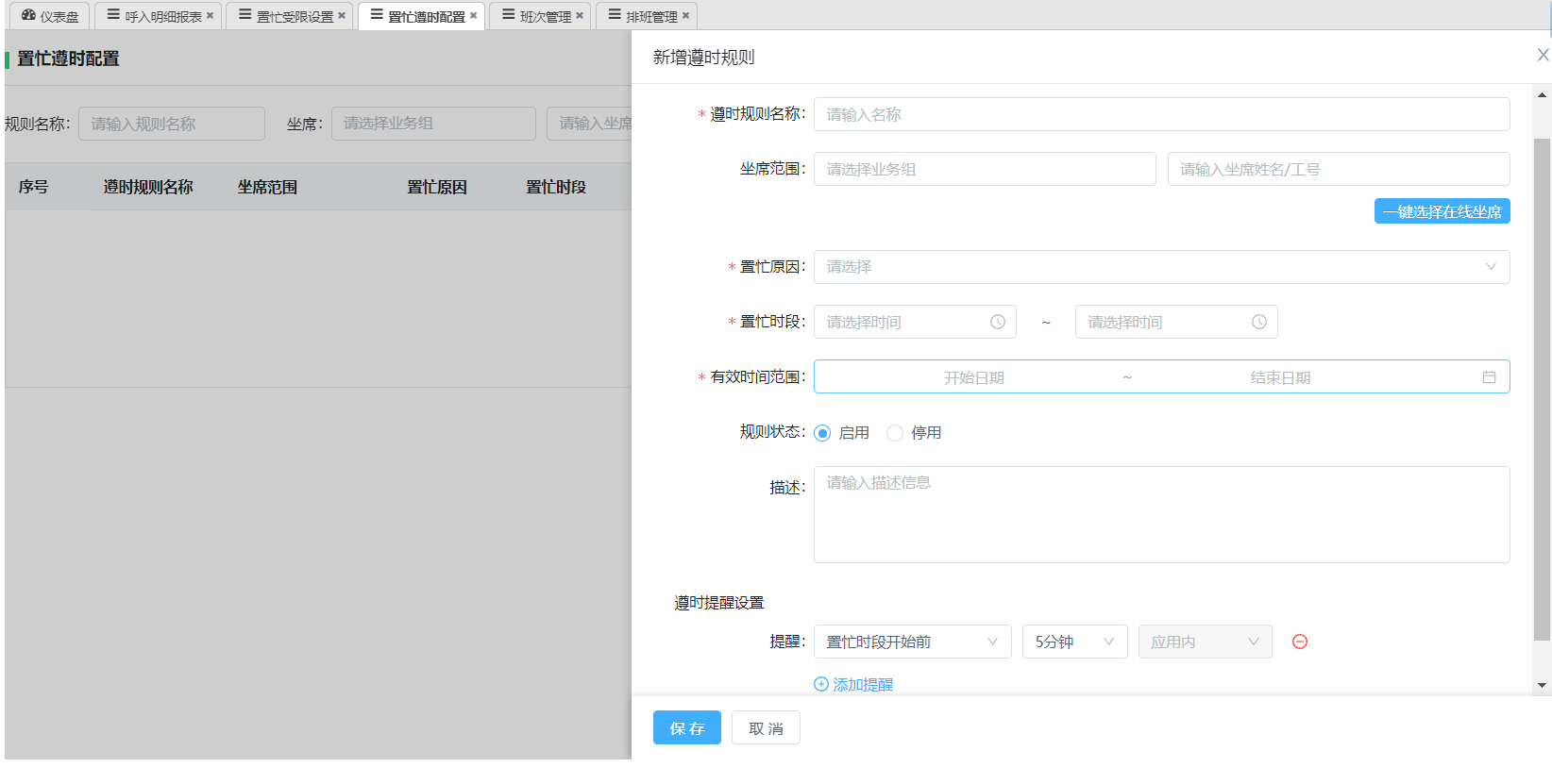Click the 保存 button

coord(687,727)
